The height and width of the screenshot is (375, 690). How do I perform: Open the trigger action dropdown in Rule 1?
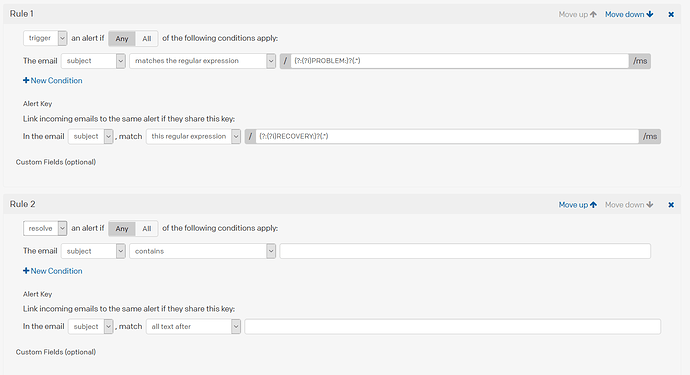click(x=45, y=38)
